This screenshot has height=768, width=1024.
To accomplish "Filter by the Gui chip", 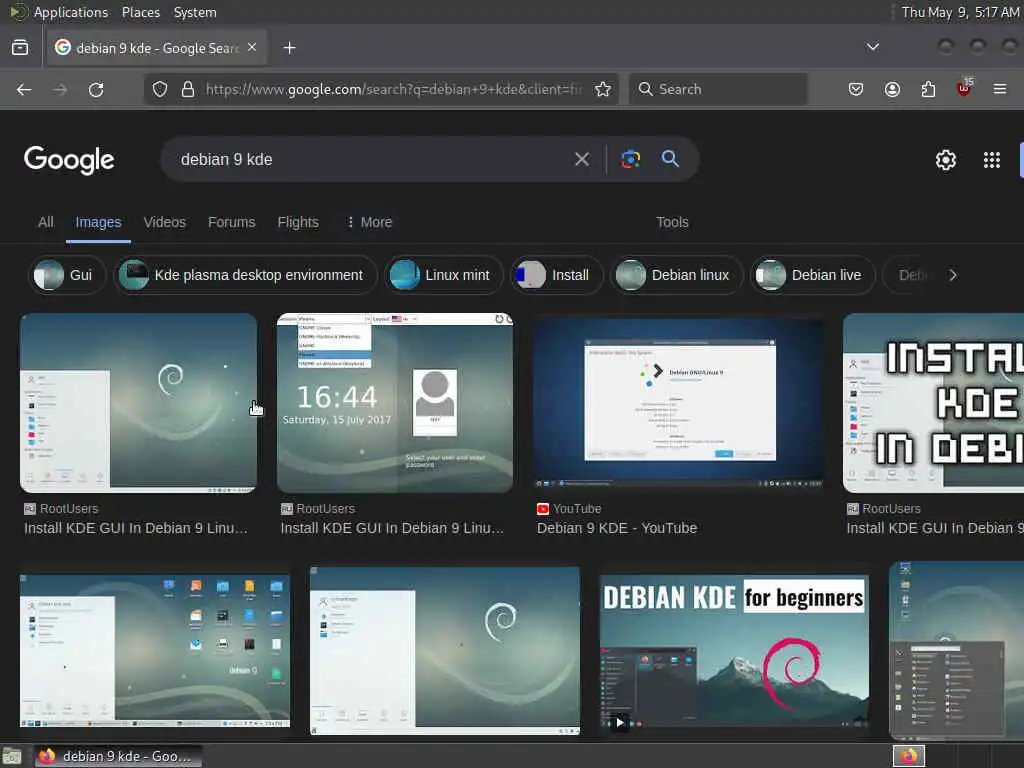I will point(67,275).
